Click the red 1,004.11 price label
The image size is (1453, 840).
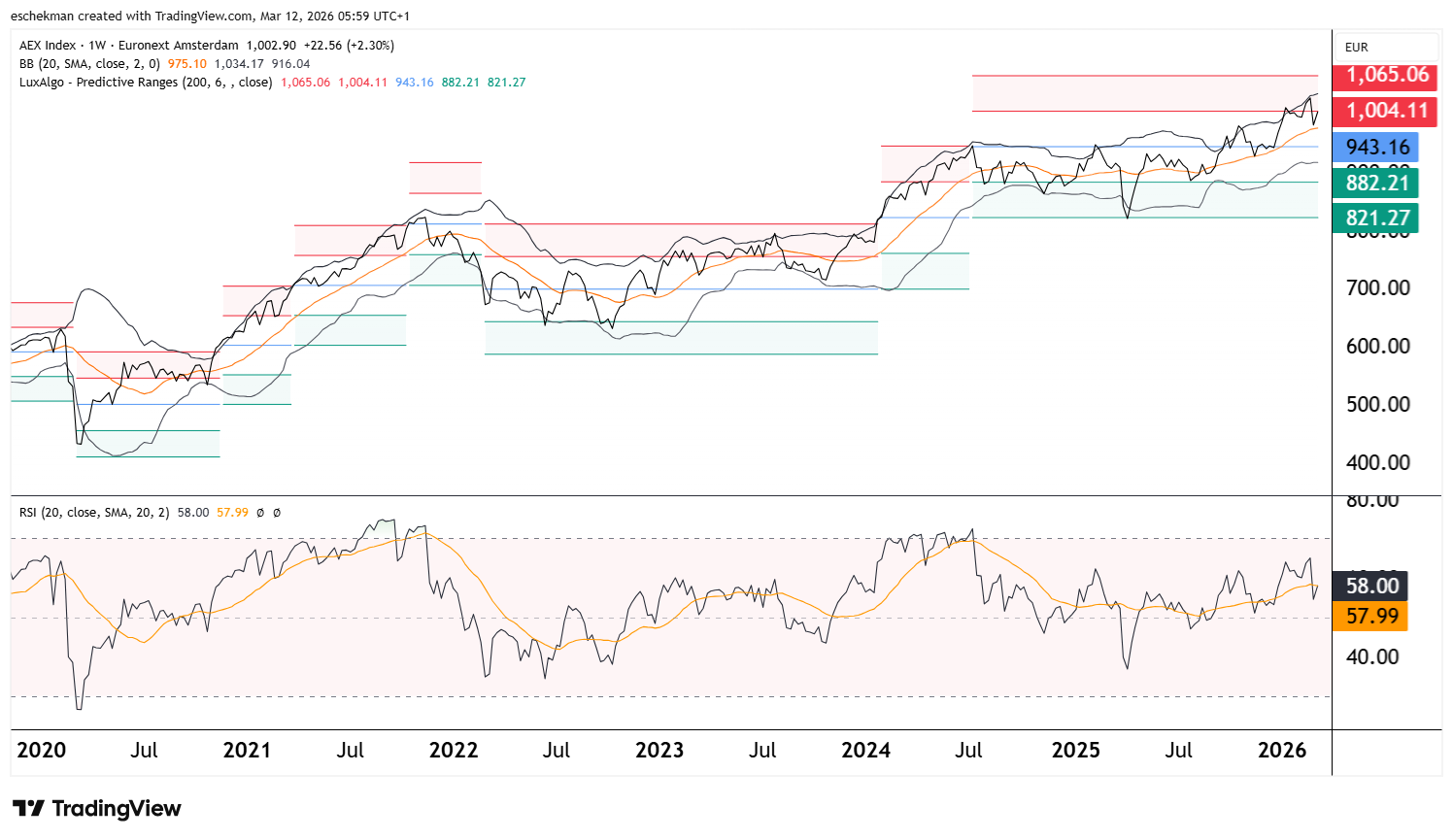[1386, 111]
